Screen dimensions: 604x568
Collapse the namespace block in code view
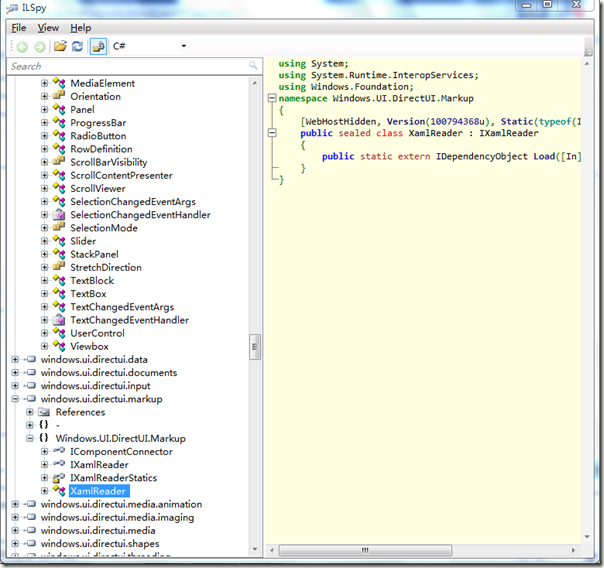click(272, 98)
